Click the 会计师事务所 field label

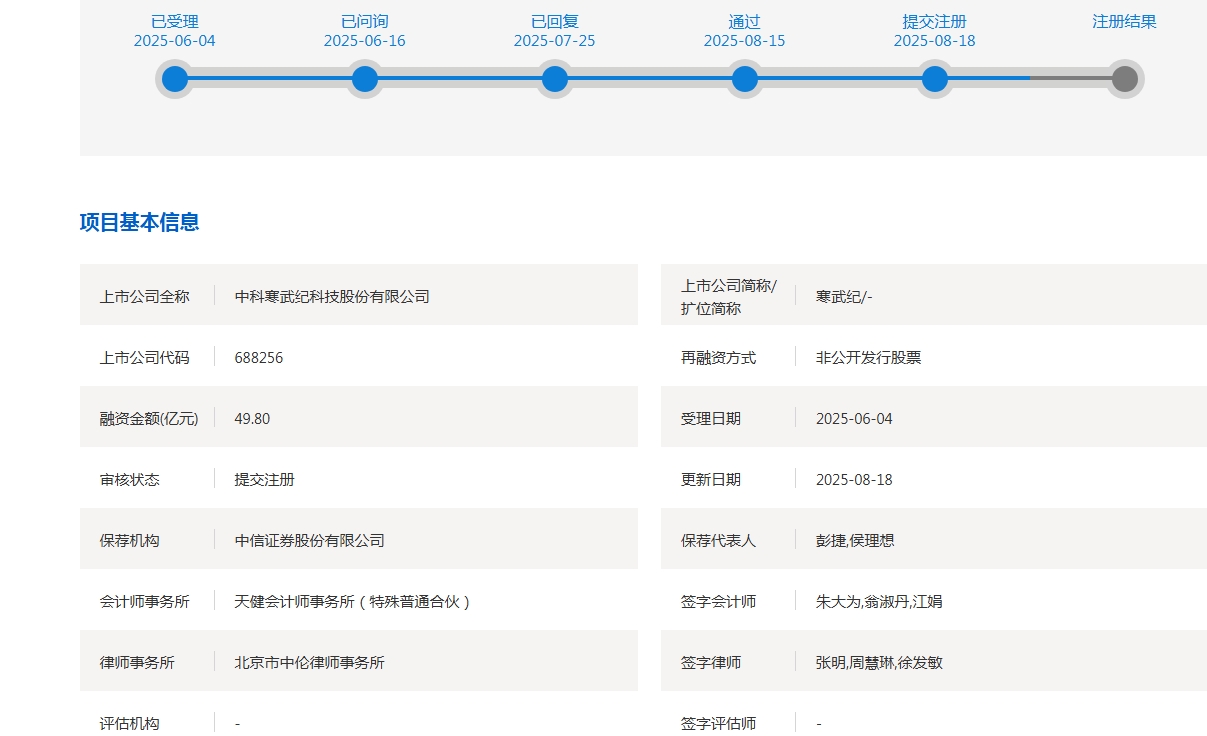pos(144,601)
